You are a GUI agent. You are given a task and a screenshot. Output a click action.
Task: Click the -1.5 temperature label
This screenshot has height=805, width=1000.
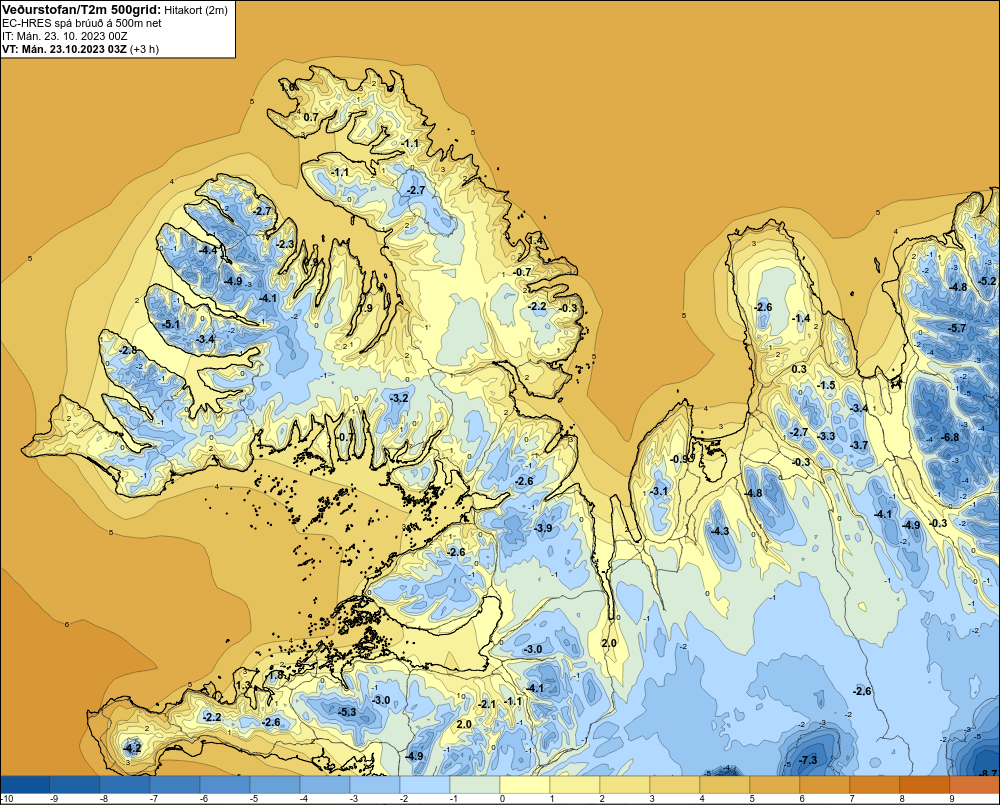pyautogui.click(x=827, y=385)
